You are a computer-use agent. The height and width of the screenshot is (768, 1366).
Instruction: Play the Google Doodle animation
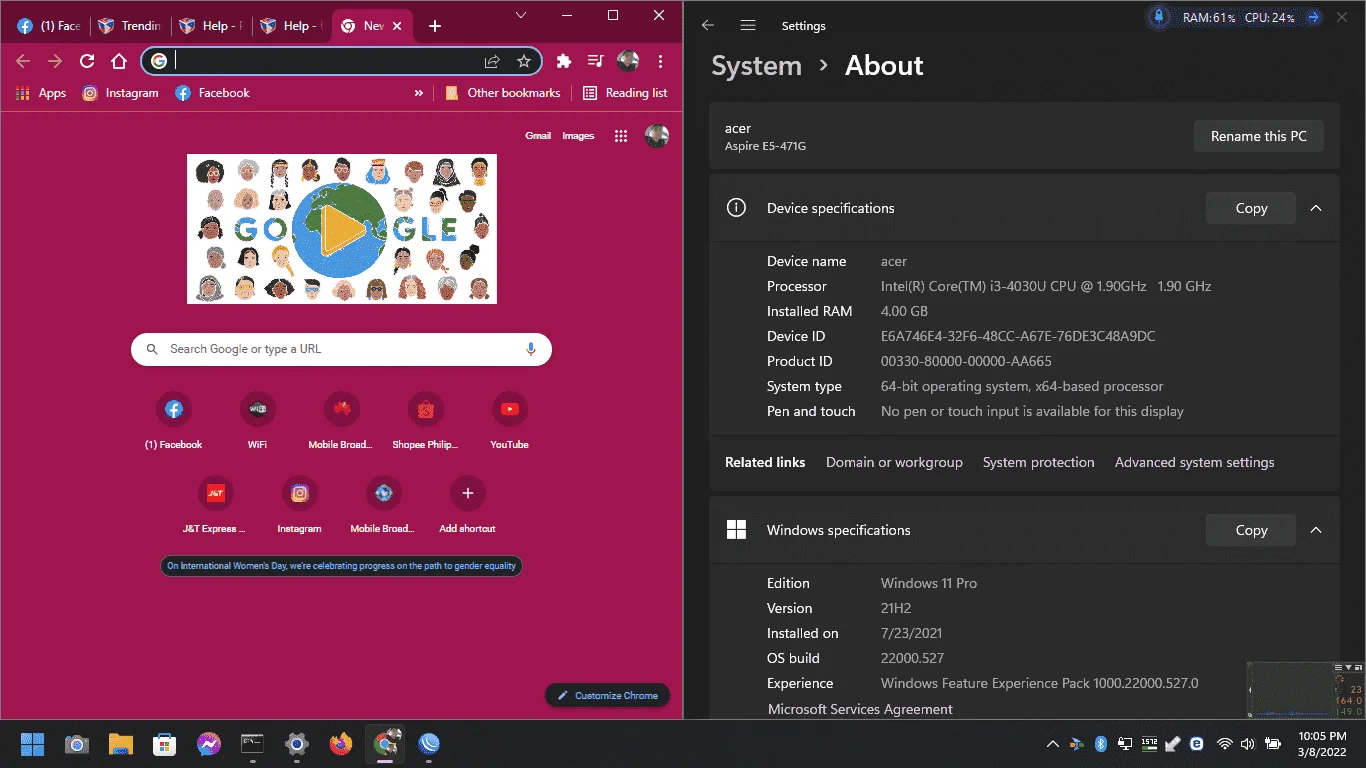[342, 229]
